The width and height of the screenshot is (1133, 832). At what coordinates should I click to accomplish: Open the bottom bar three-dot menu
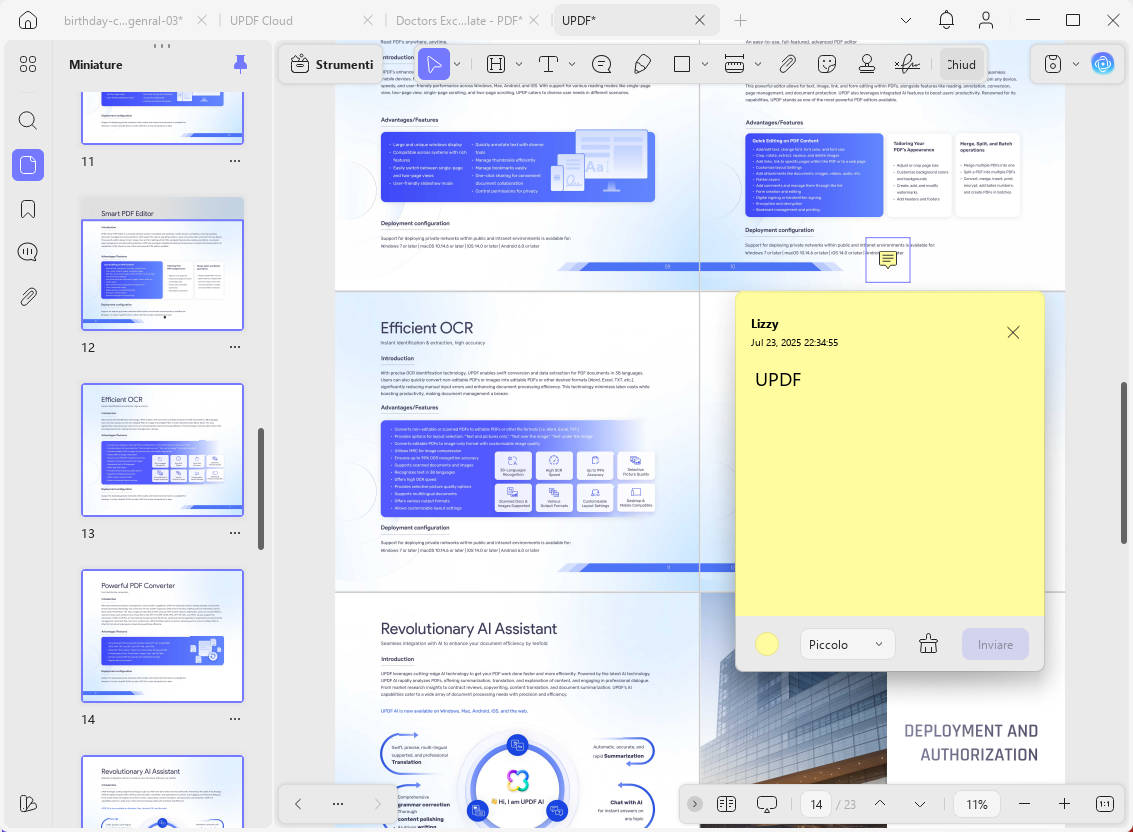point(337,803)
